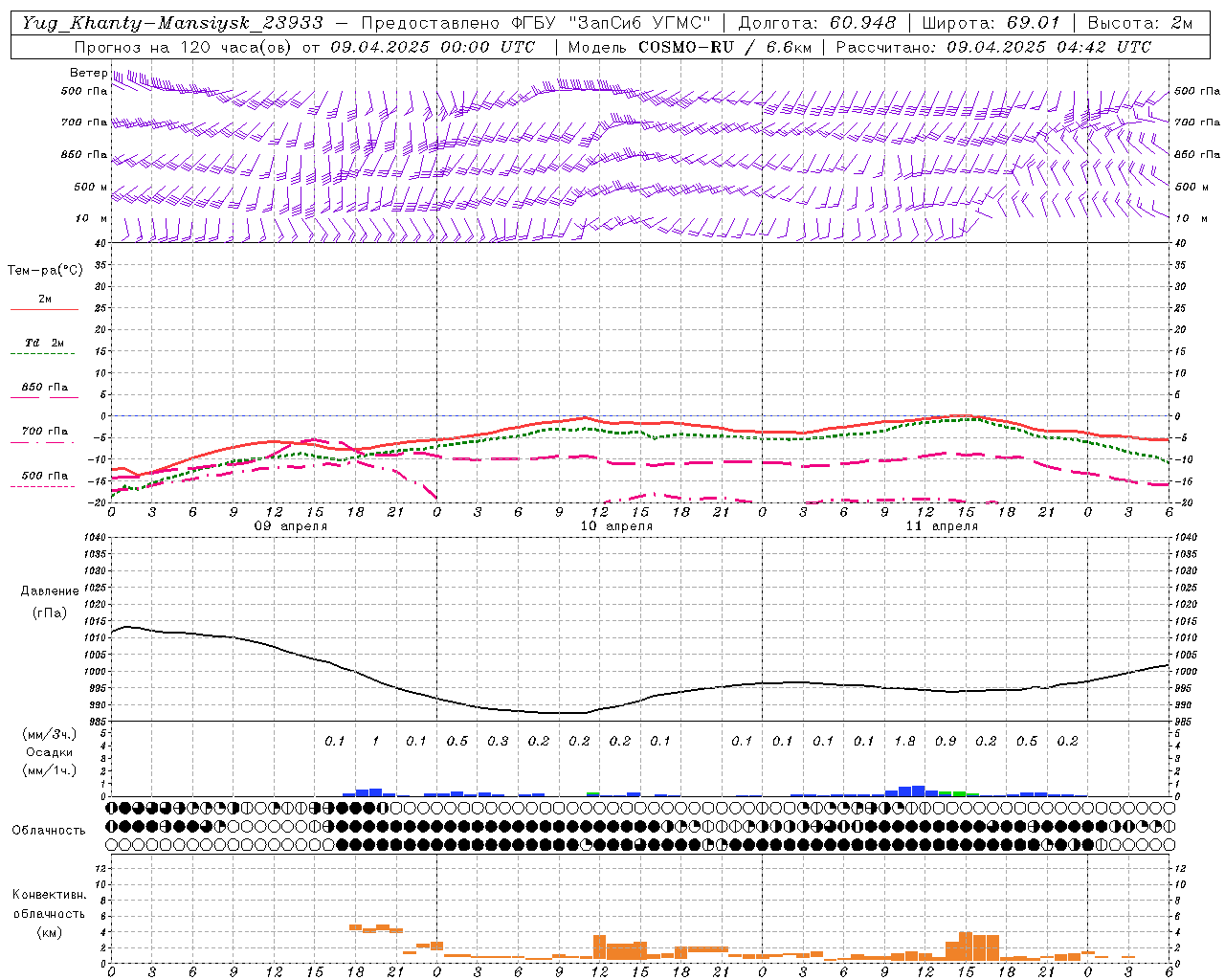Select the latitude value Широта: 69.01
The image size is (1225, 980).
click(x=991, y=23)
